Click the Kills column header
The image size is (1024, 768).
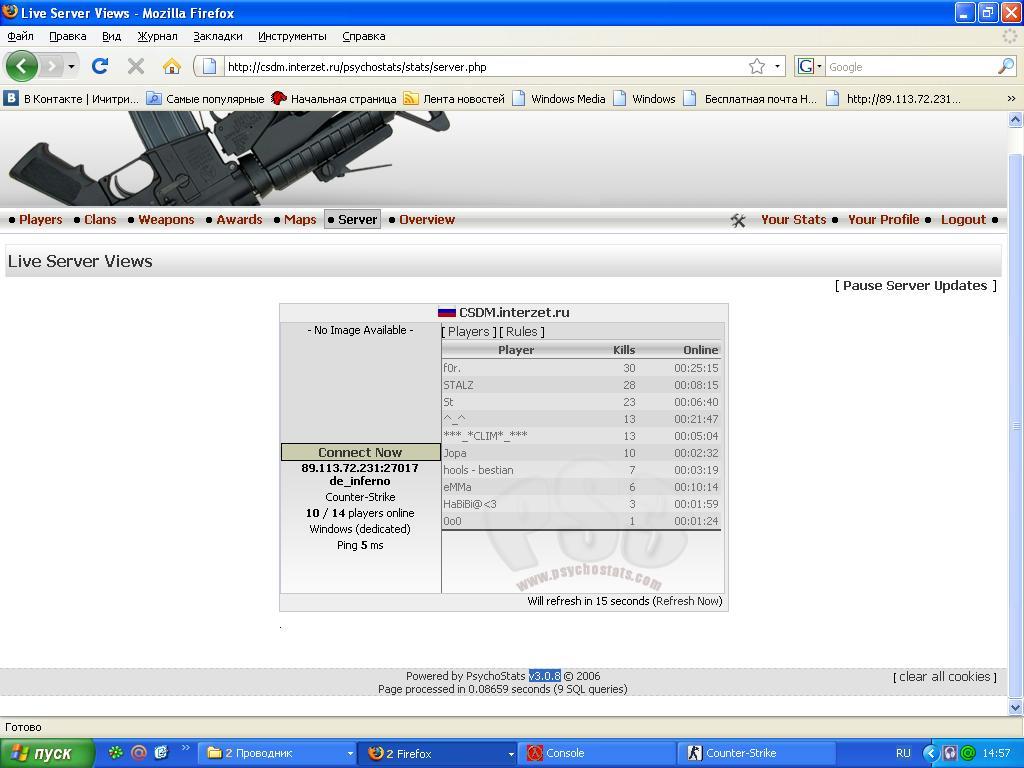coord(624,350)
